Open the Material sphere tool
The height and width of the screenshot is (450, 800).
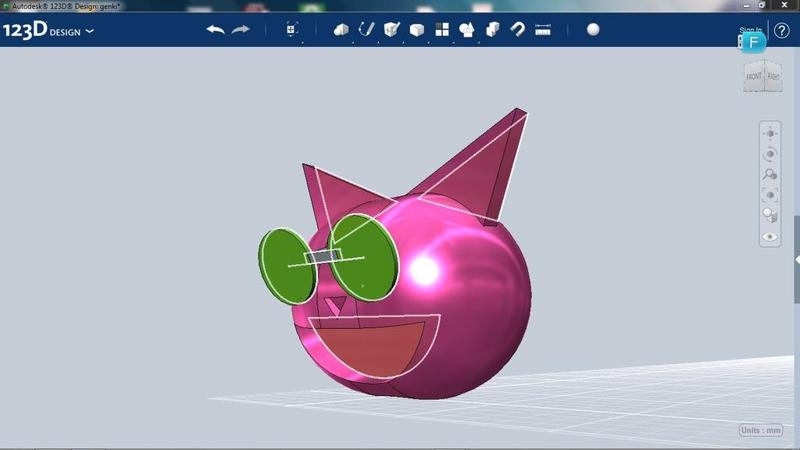593,30
